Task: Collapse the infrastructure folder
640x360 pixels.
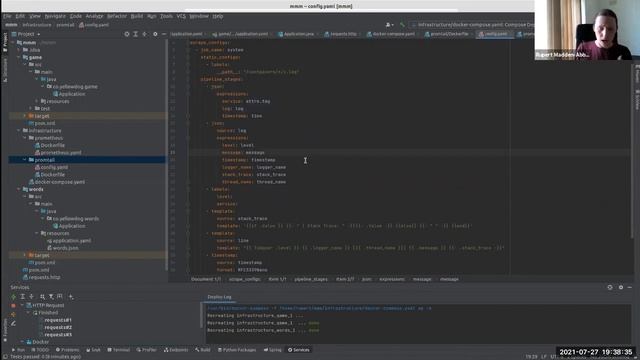Action: click(x=19, y=131)
